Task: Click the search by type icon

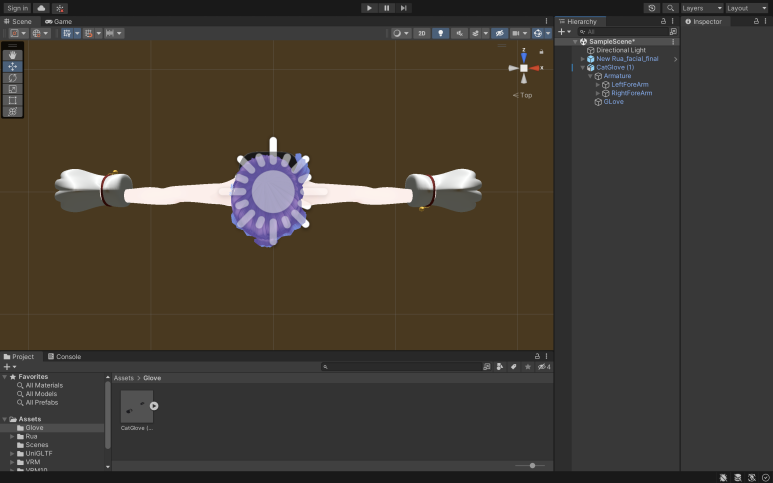Action: [500, 367]
